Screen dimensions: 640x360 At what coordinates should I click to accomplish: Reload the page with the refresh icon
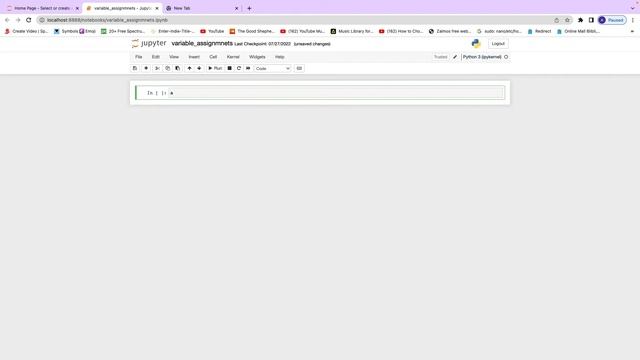click(x=29, y=20)
